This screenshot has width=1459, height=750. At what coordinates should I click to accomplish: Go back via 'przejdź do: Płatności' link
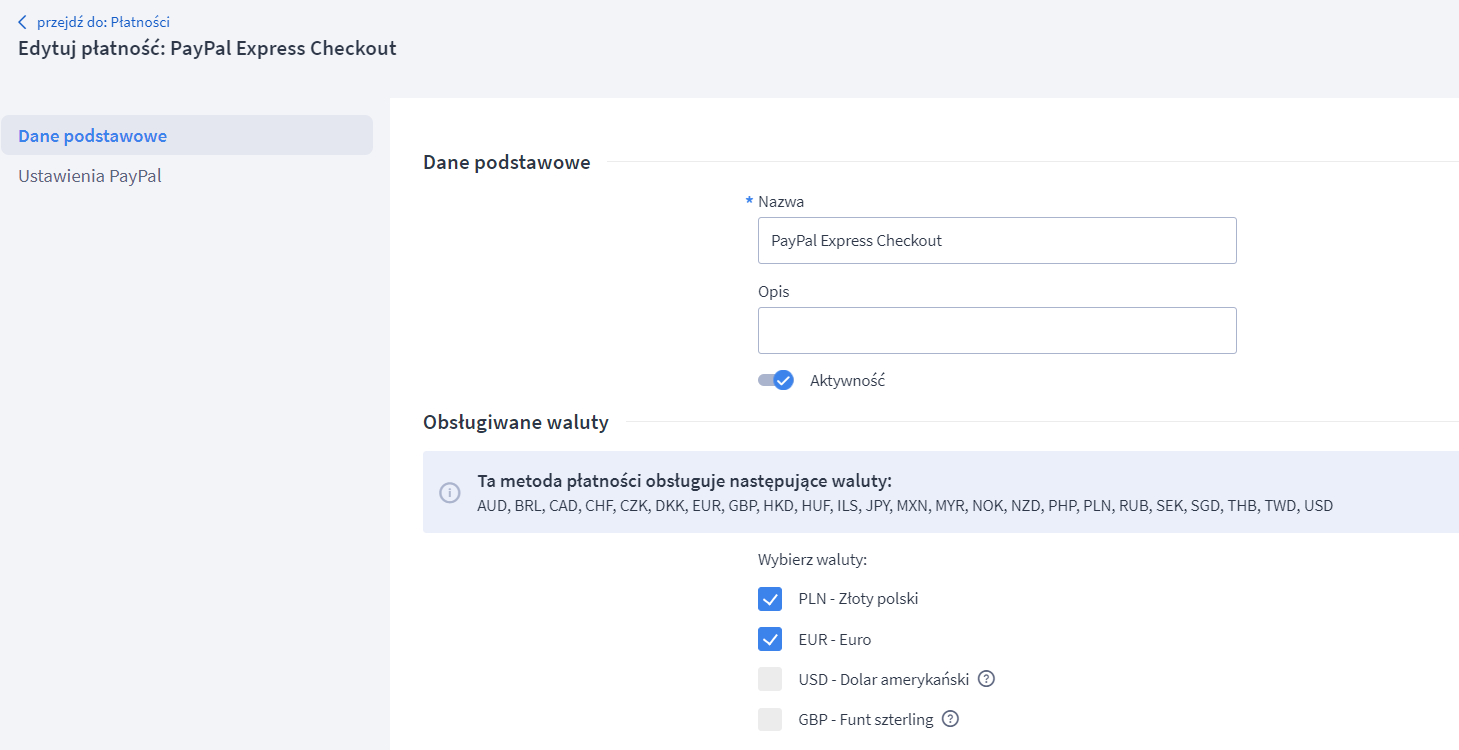[x=103, y=22]
